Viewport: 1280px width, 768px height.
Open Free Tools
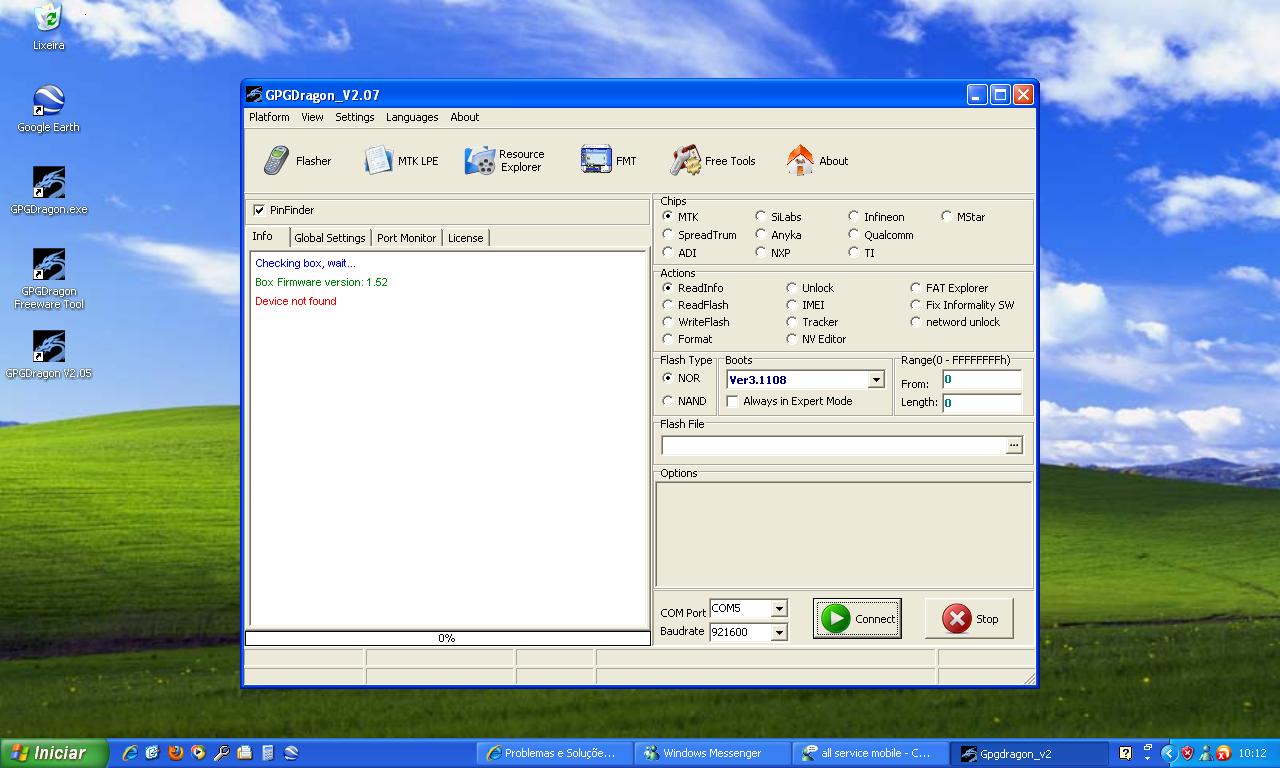713,160
